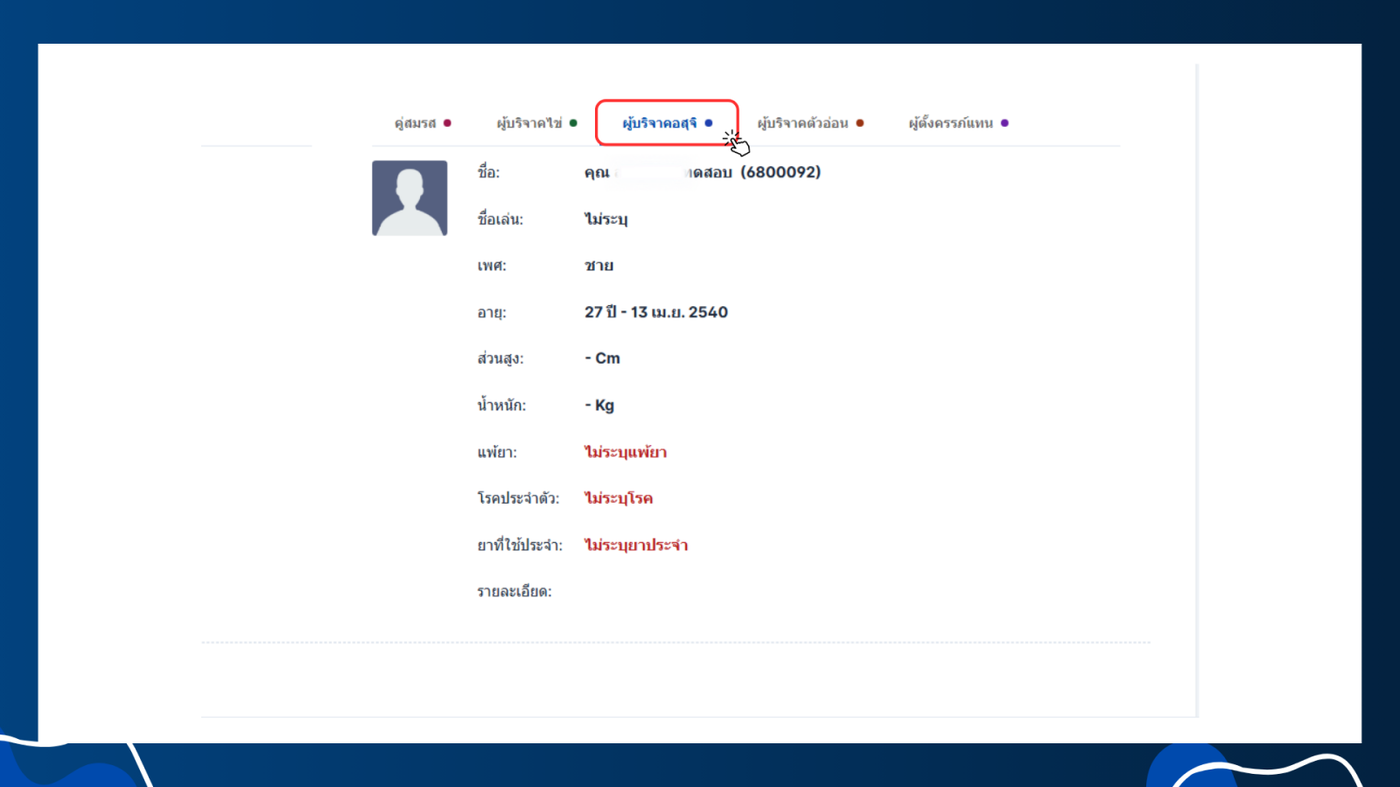
Task: Click the แพ้ยา: field label
Action: [x=497, y=452]
